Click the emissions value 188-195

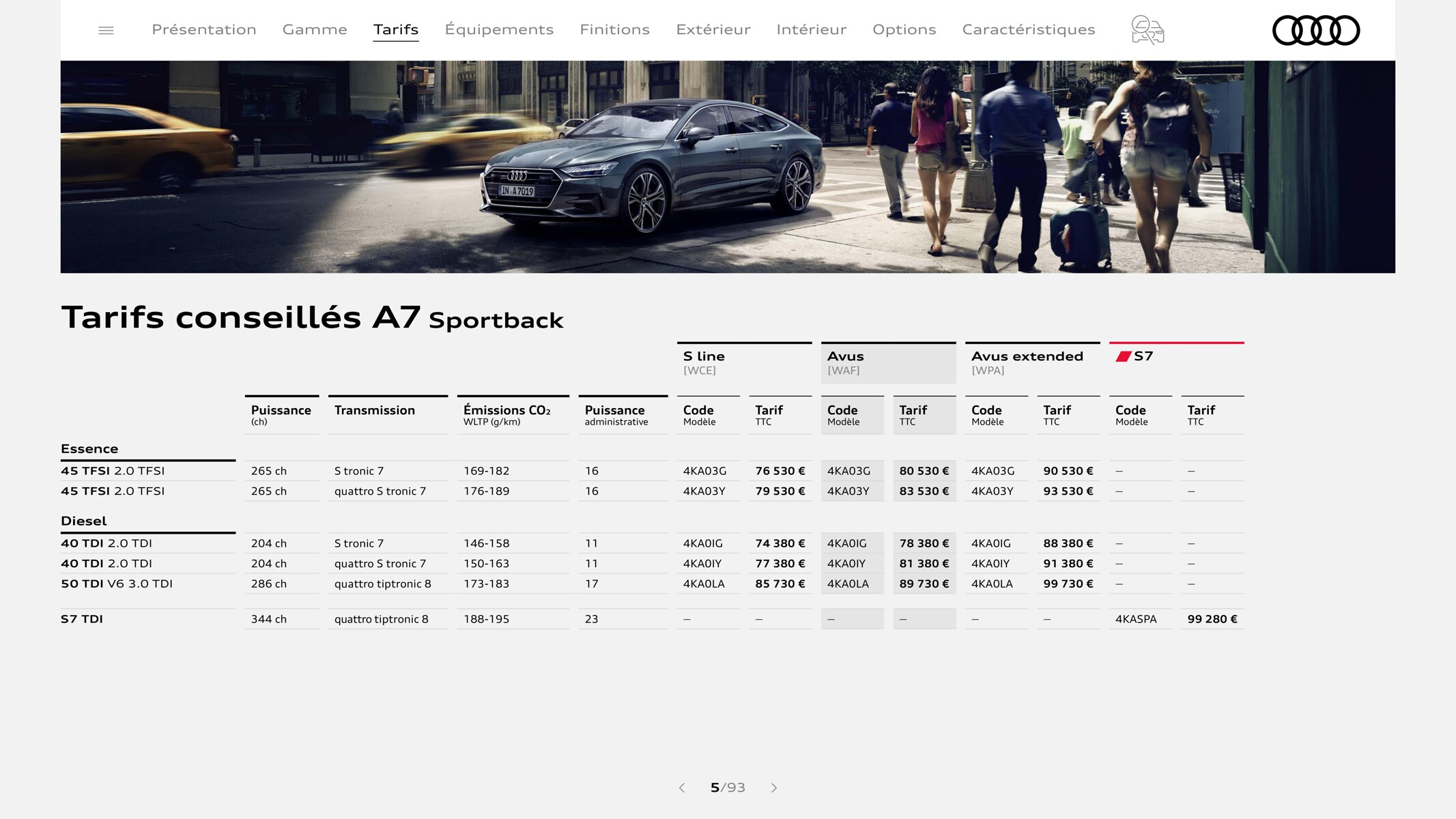tap(486, 619)
